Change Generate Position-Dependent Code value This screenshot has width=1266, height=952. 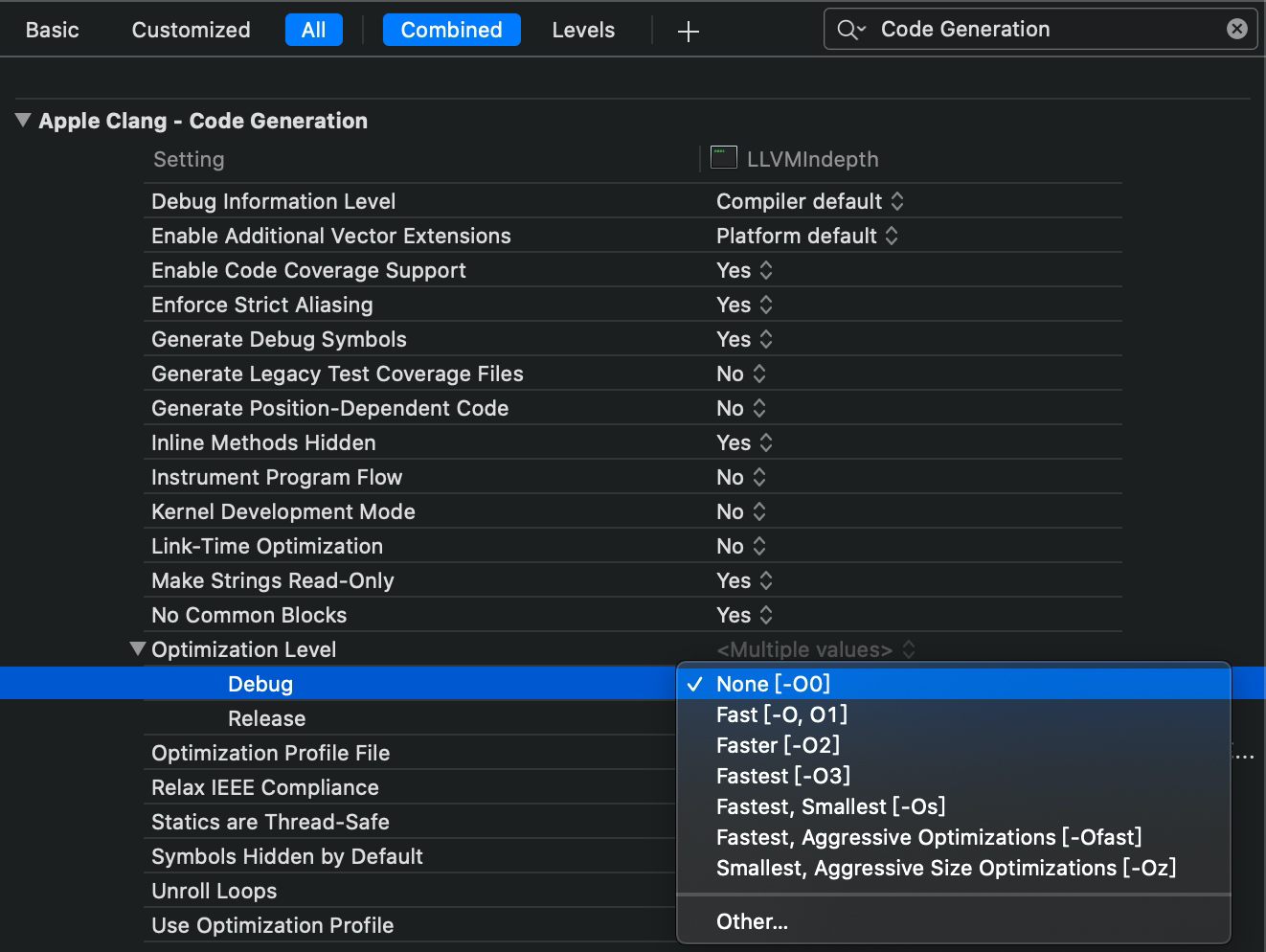coord(741,408)
